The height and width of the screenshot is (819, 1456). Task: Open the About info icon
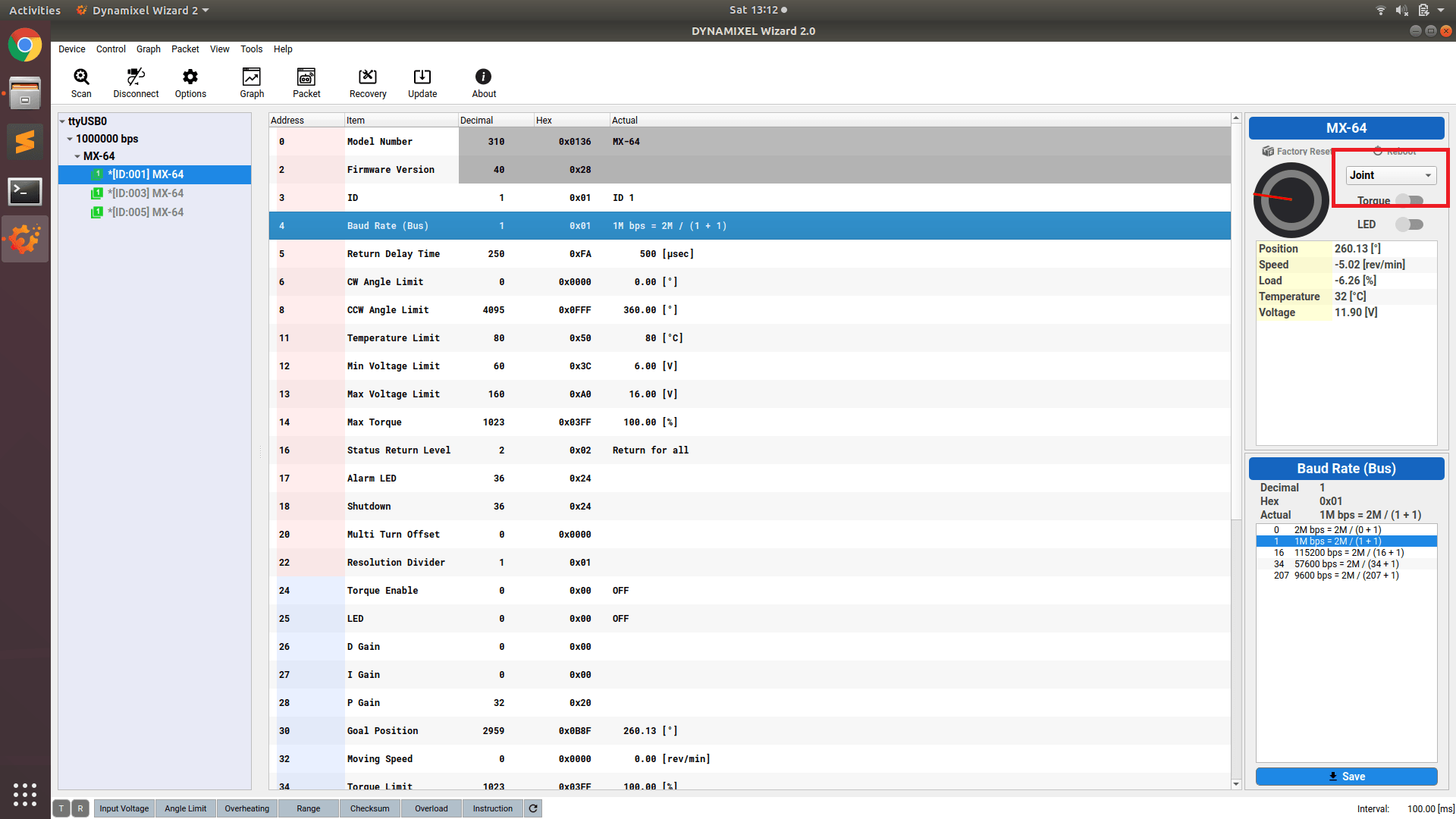(484, 83)
